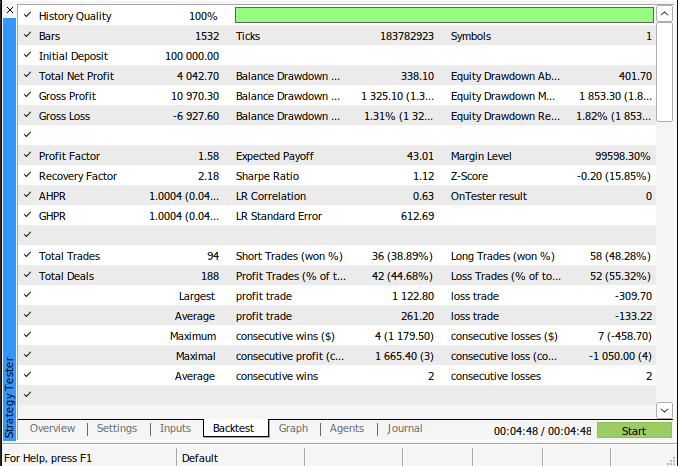The height and width of the screenshot is (466, 678).
Task: Click the Equity Drawdown Ab... value 401.70
Action: 635,76
